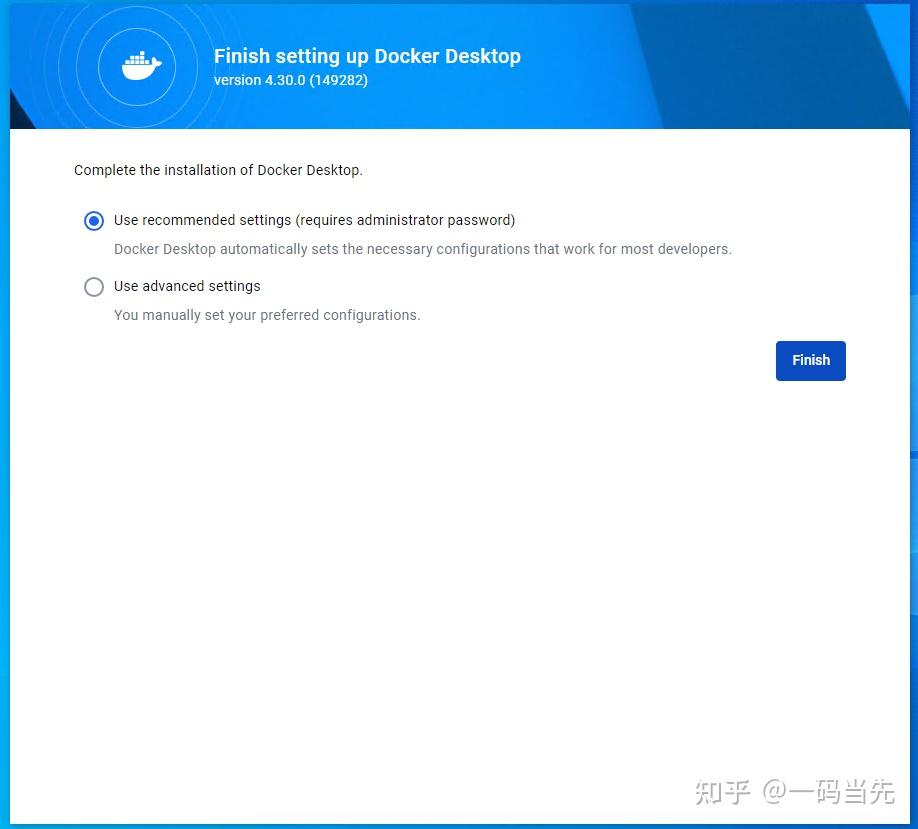Click the build number 149282 in the header
This screenshot has width=918, height=829.
tap(337, 80)
